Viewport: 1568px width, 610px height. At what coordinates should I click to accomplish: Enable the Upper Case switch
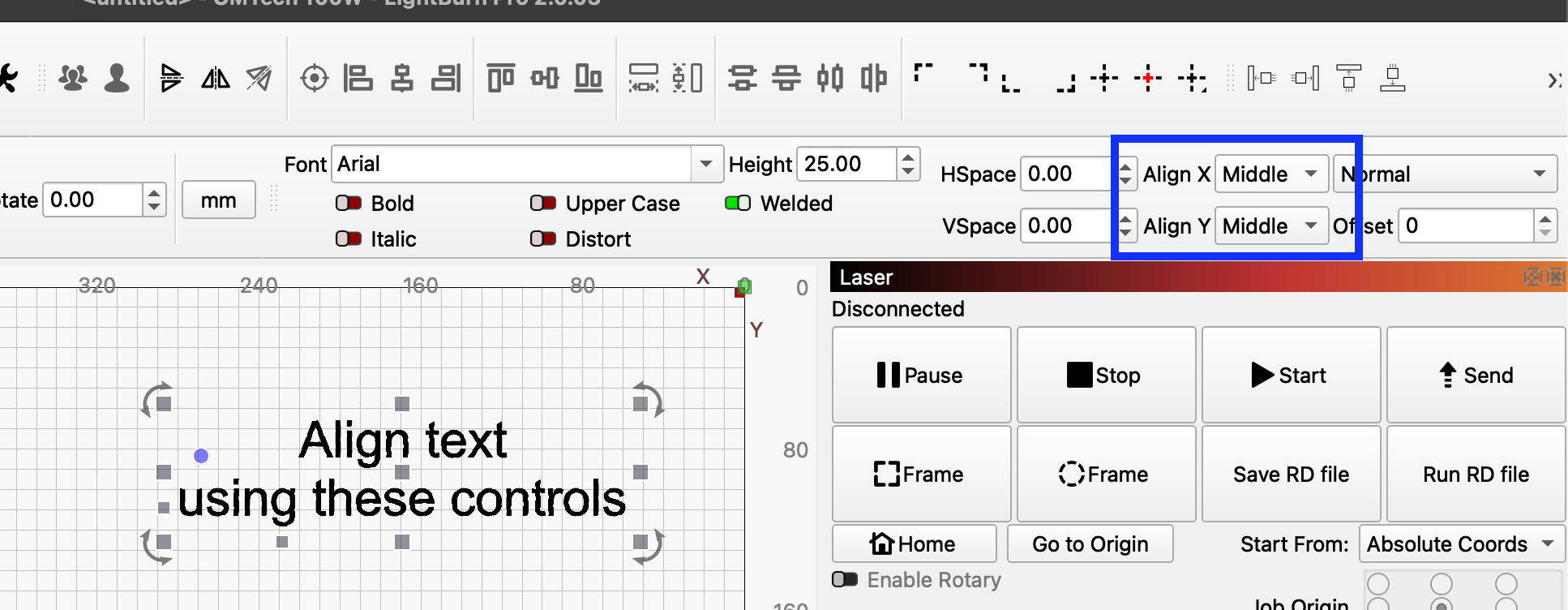[x=543, y=203]
